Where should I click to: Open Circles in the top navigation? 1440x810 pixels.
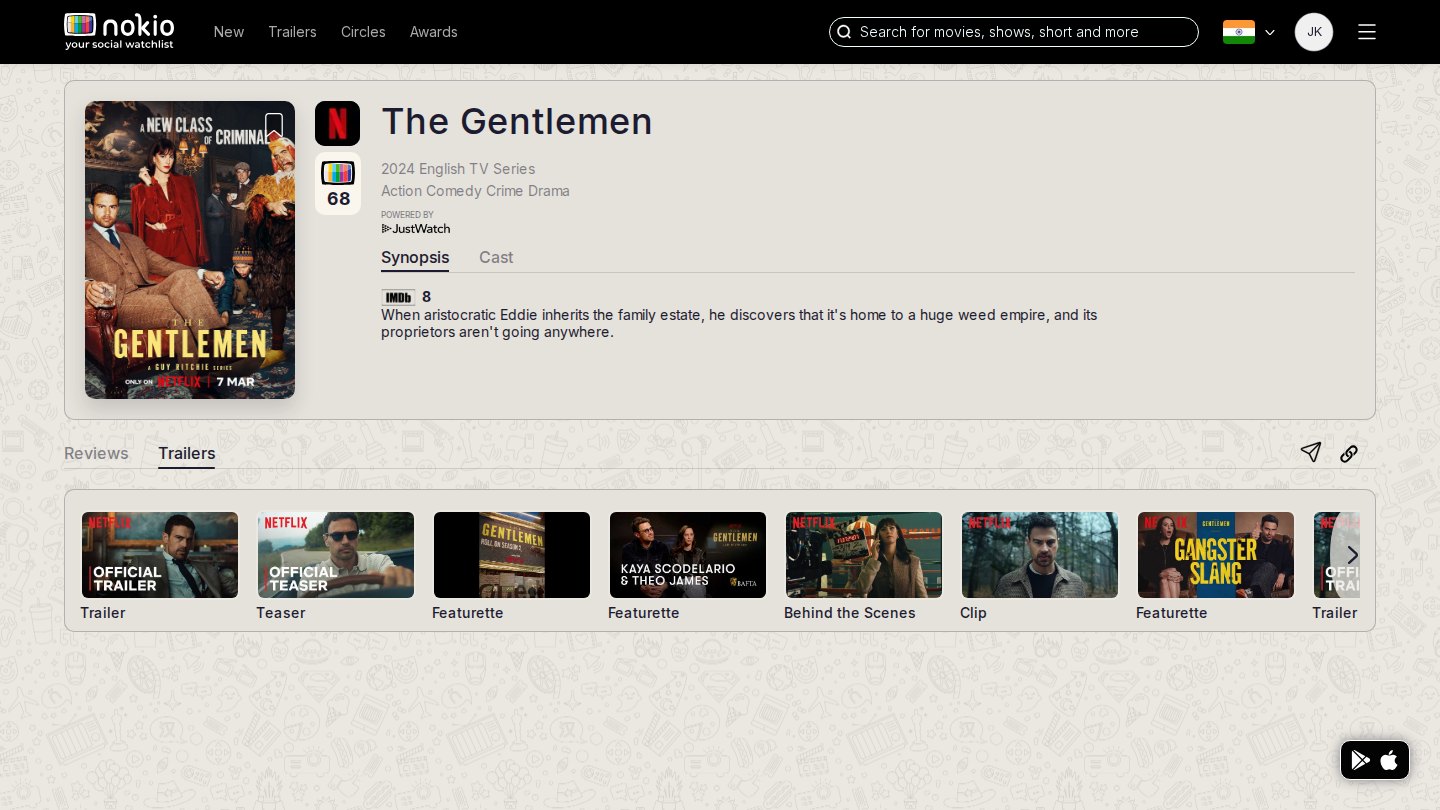363,32
